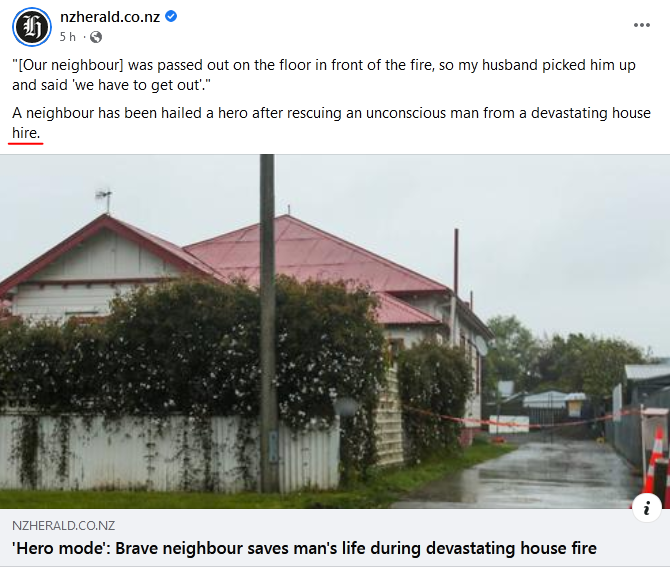Click the misspelled word 'hire.'
This screenshot has width=670, height=579.
click(x=26, y=133)
